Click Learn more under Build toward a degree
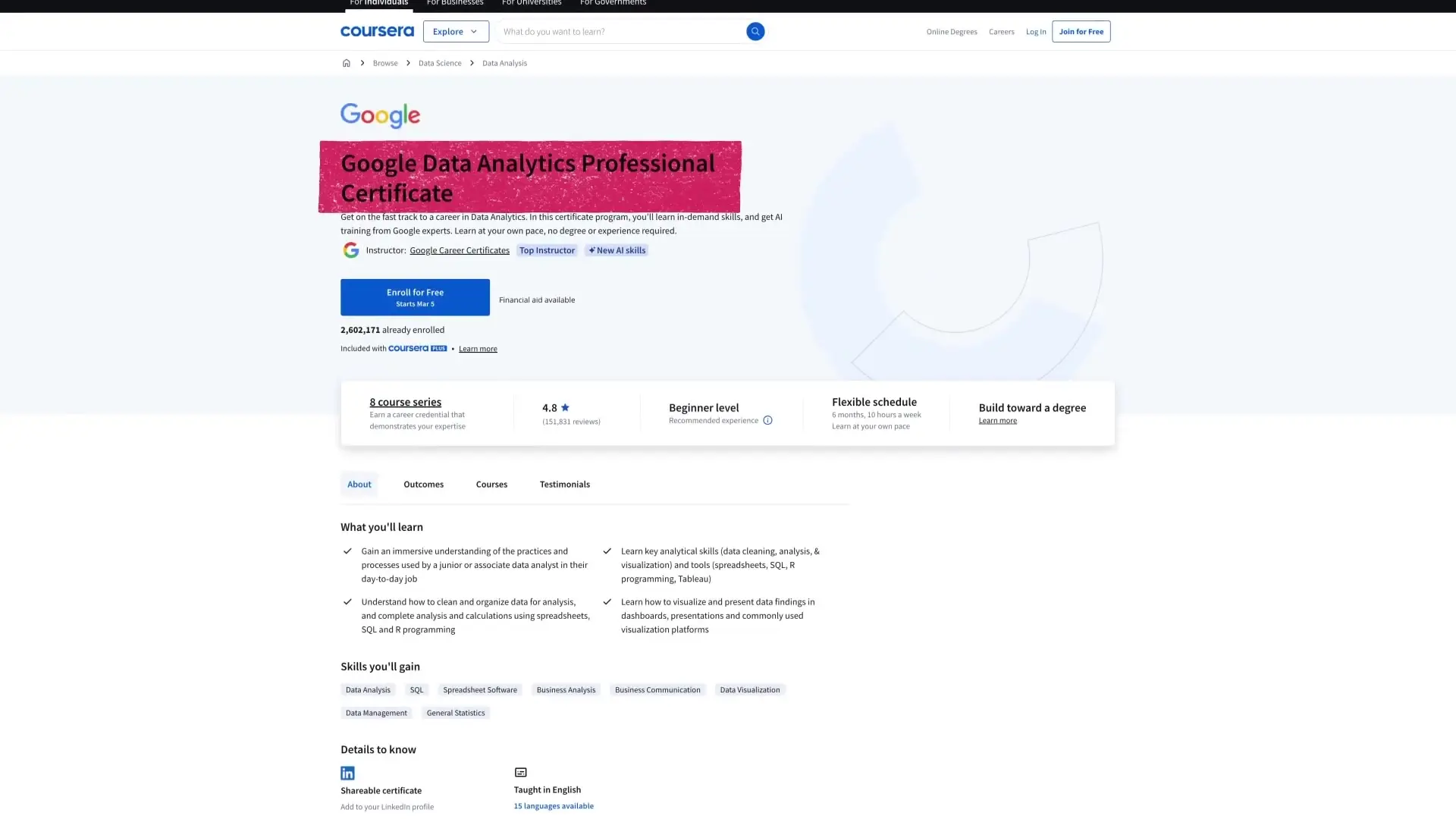1456x819 pixels. 997,420
